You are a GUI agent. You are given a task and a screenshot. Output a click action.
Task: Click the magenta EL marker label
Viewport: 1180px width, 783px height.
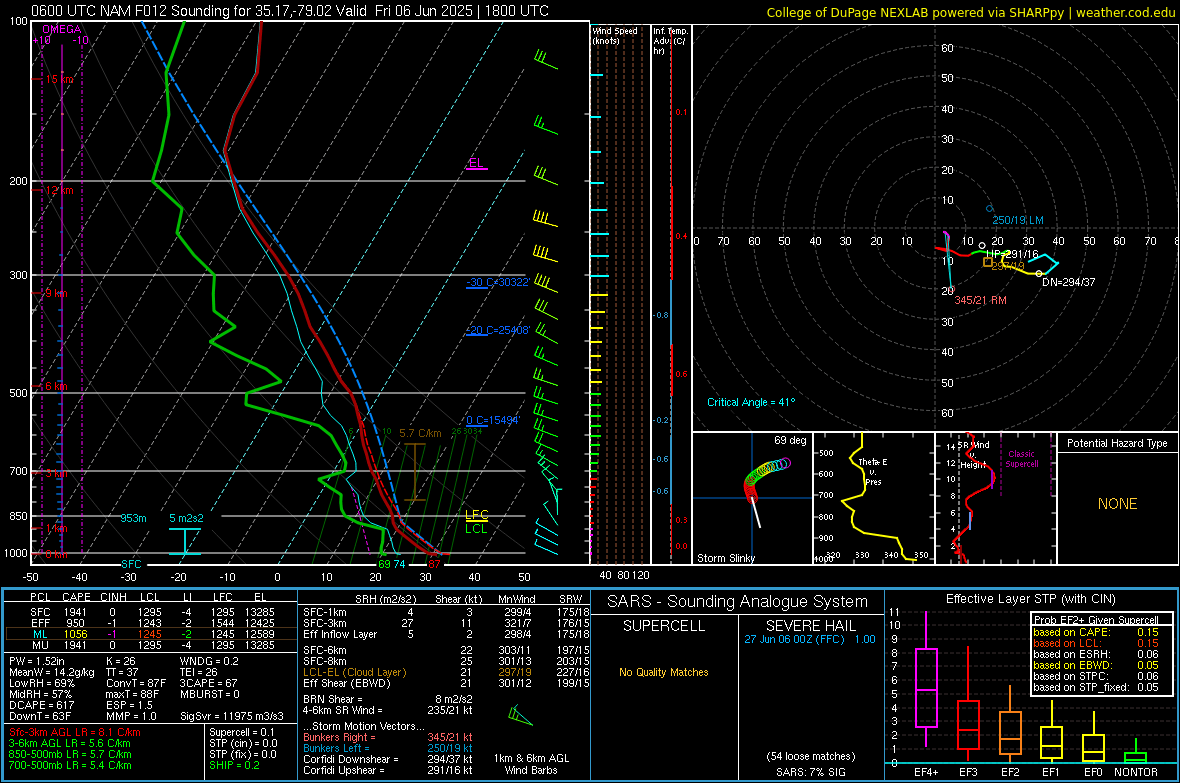point(476,163)
